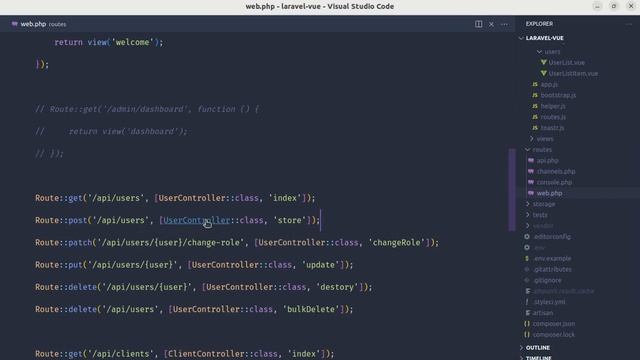The width and height of the screenshot is (640, 360).
Task: Open channels.php in the explorer
Action: [556, 171]
